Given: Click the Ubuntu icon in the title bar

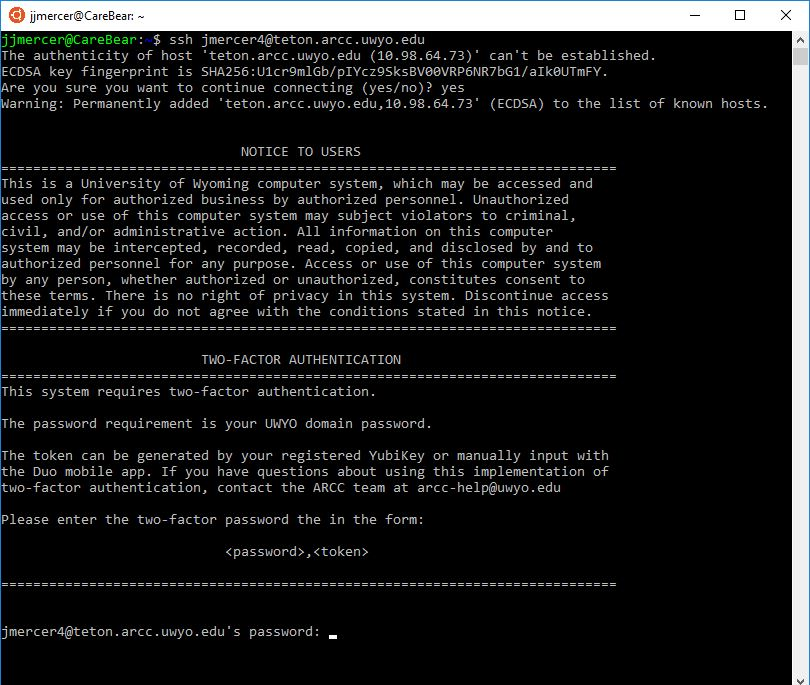Looking at the screenshot, I should [17, 15].
